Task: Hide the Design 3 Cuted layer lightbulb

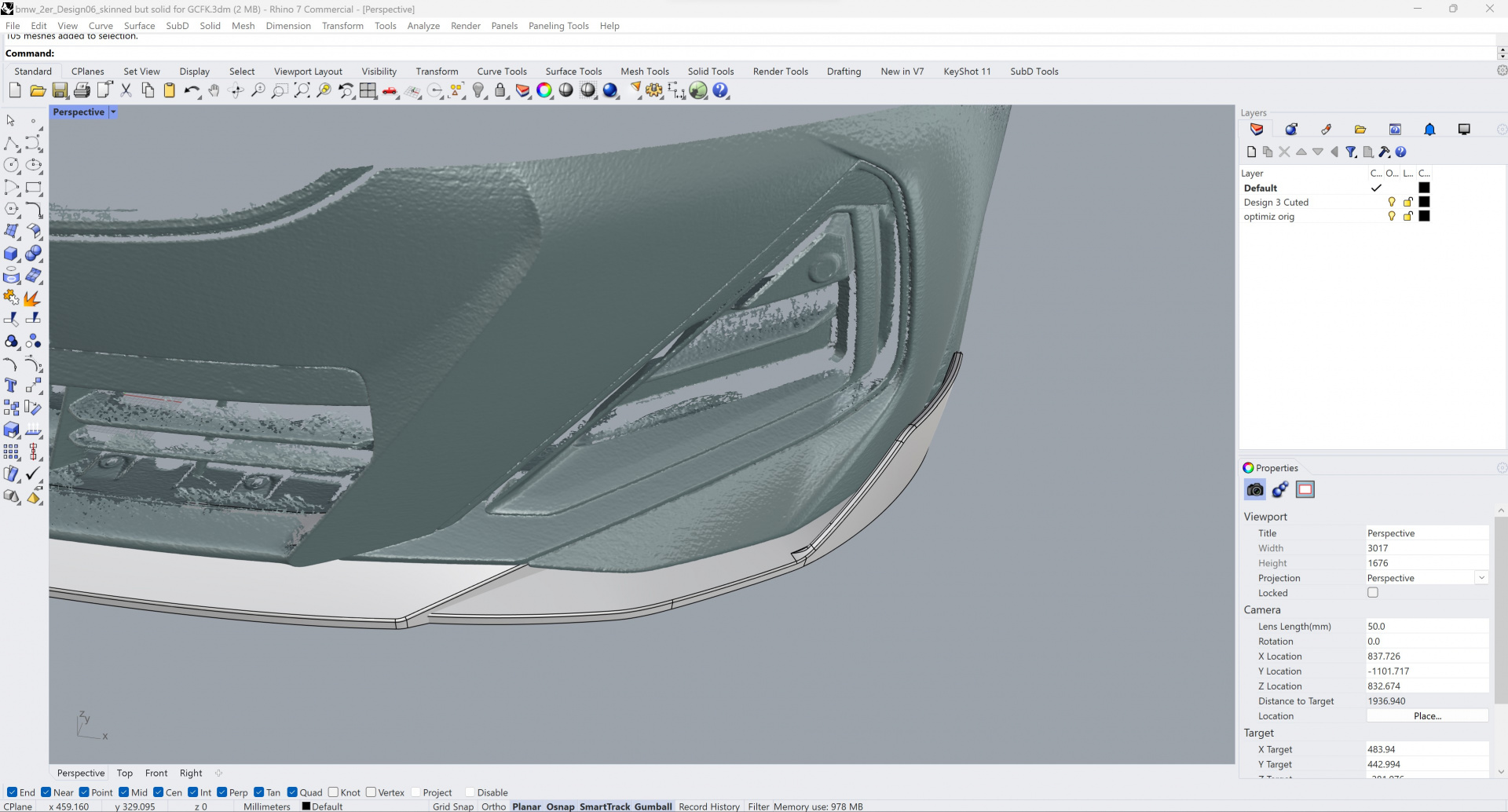Action: pos(1392,203)
